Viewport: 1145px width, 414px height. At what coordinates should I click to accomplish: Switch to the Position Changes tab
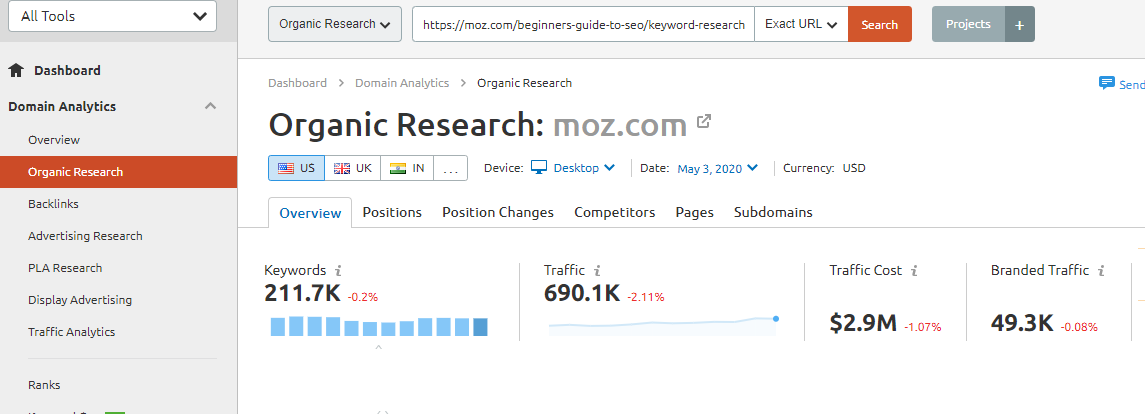tap(498, 212)
